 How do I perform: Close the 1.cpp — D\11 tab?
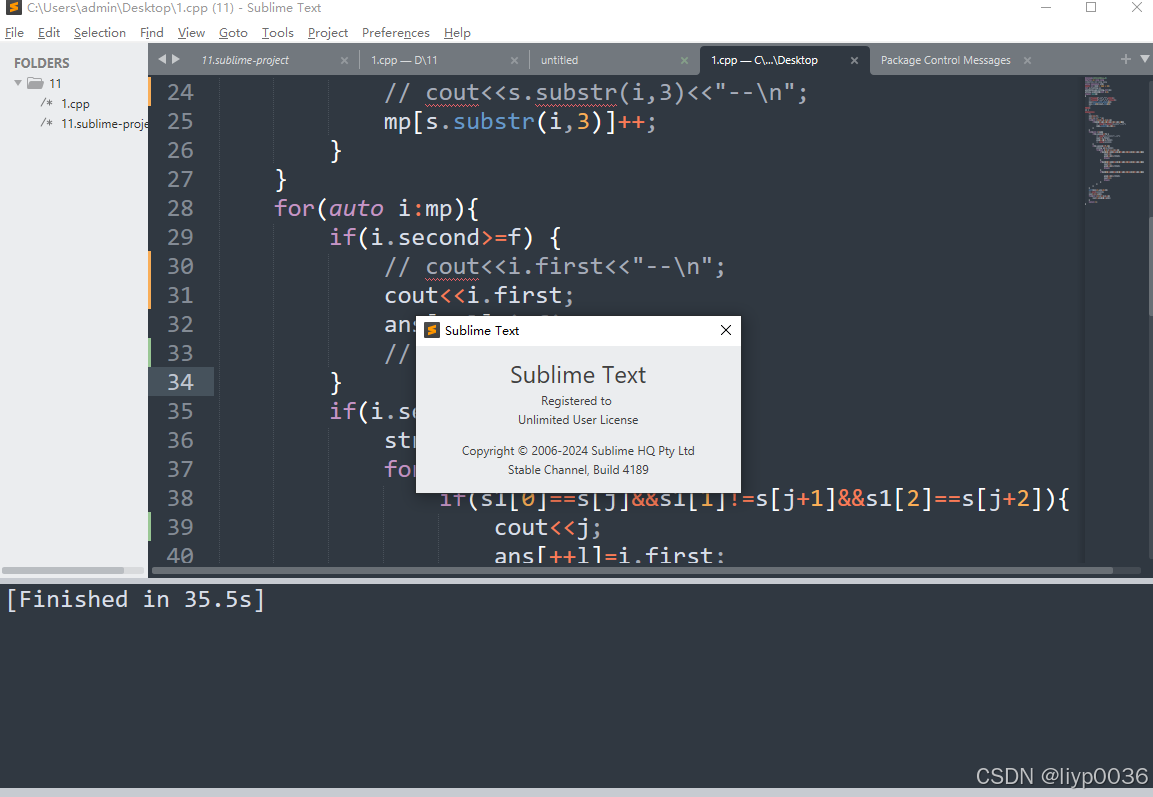point(514,60)
